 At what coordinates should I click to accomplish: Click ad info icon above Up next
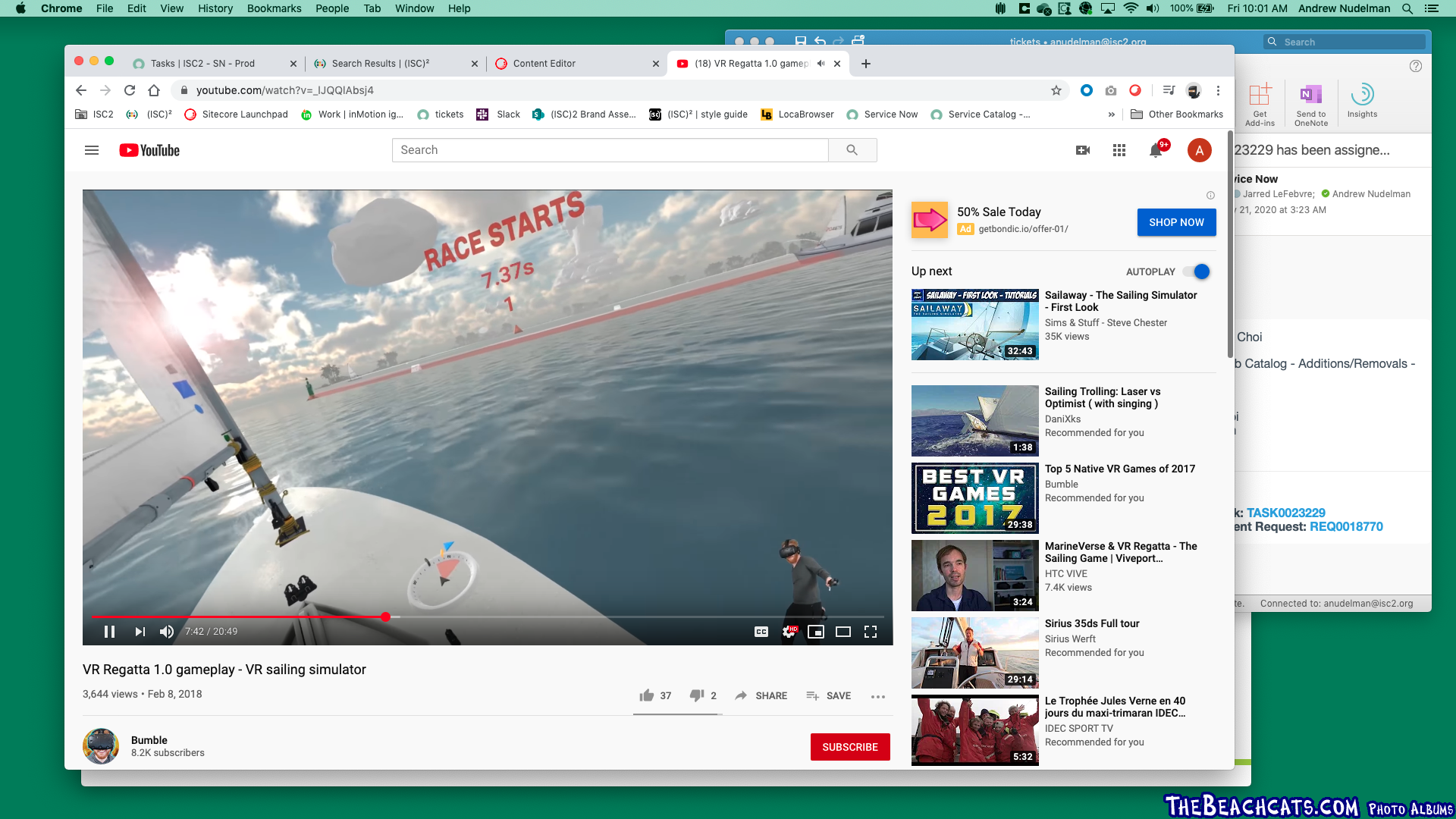(x=1210, y=196)
